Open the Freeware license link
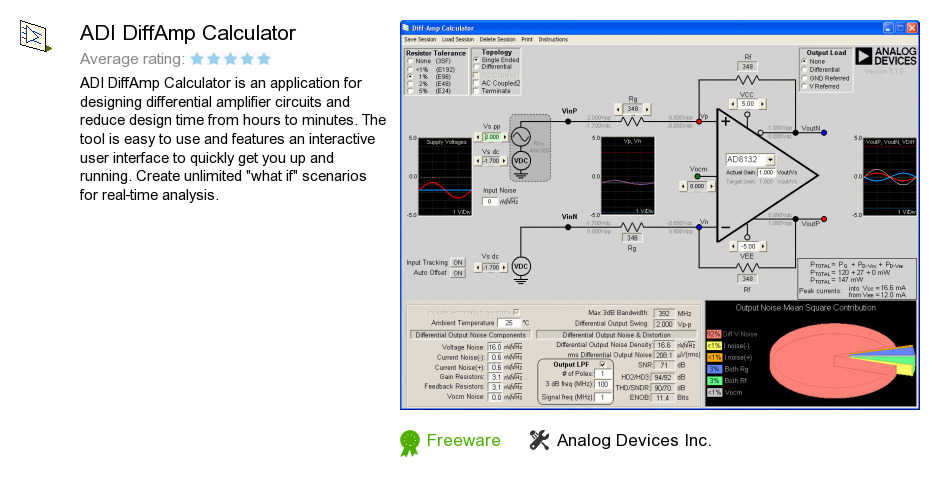 pos(463,440)
